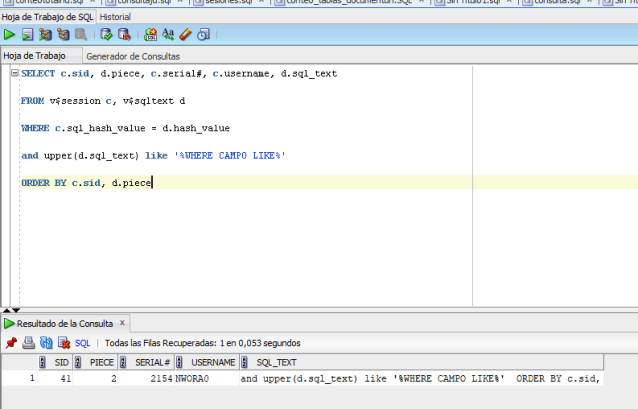Click the Rollback transaction icon
This screenshot has height=409, width=638.
124,34
